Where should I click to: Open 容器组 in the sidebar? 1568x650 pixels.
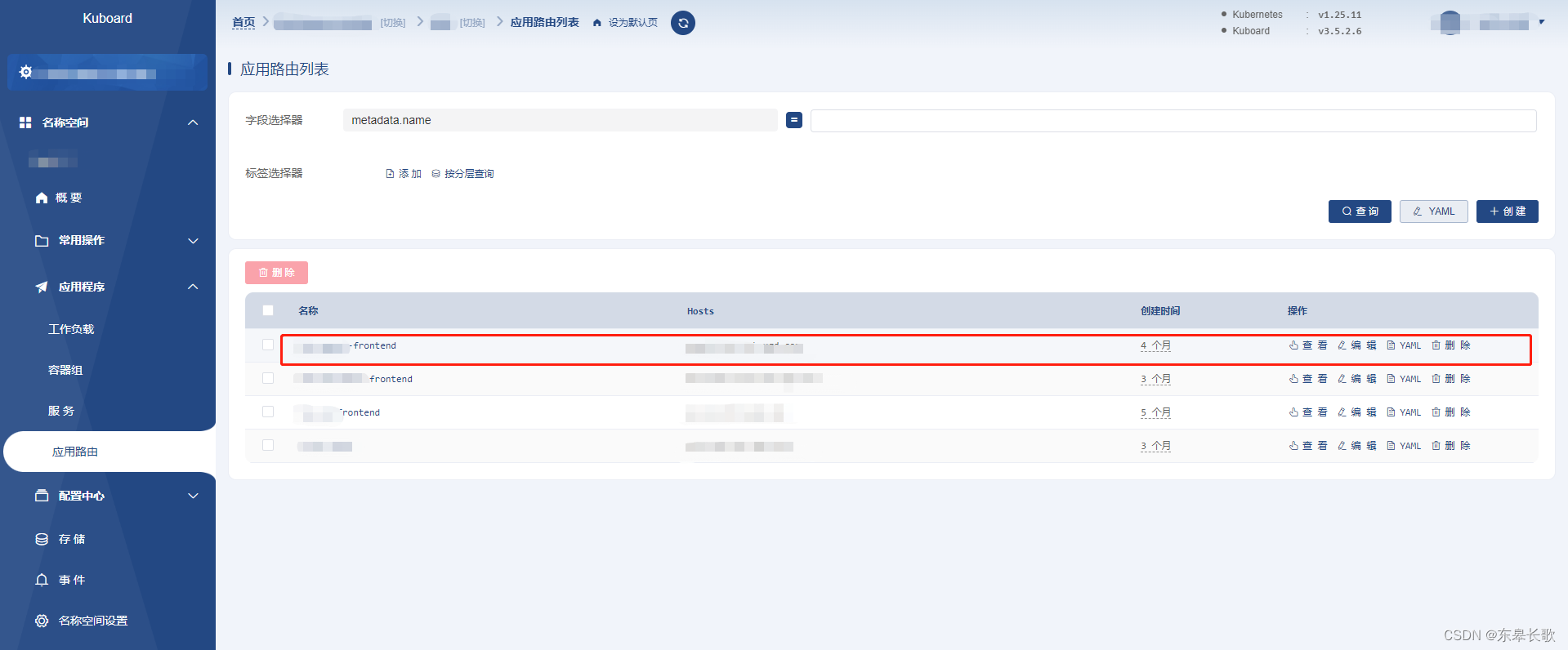click(x=65, y=370)
